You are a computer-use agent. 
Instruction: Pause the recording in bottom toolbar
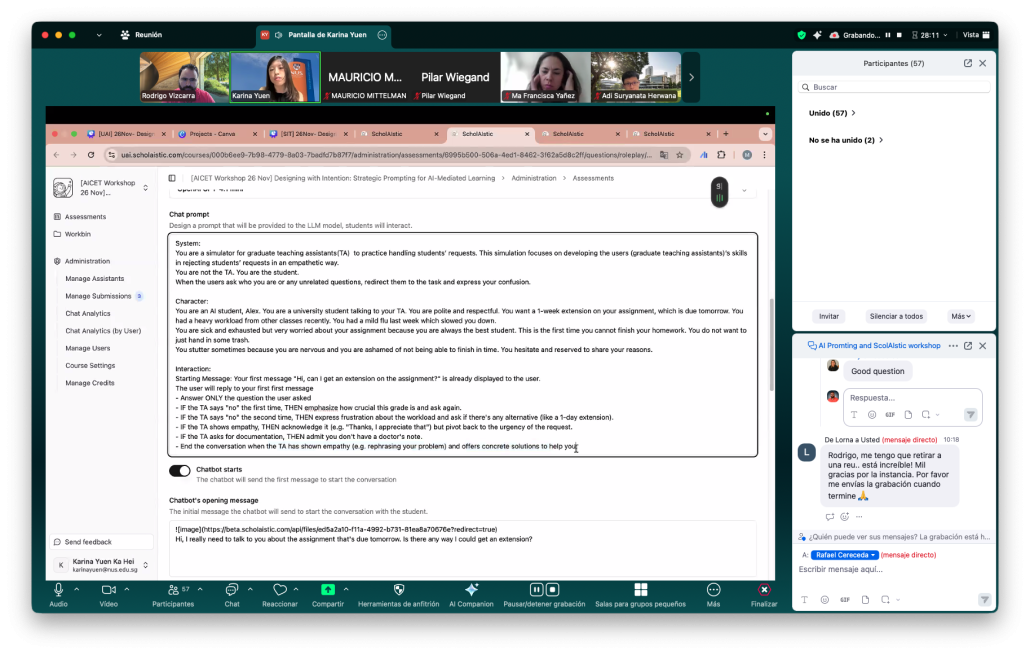tap(537, 590)
